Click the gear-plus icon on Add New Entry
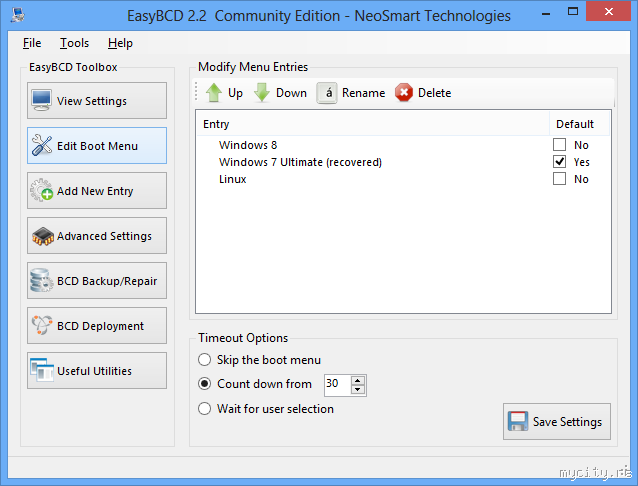638x486 pixels. tap(42, 190)
